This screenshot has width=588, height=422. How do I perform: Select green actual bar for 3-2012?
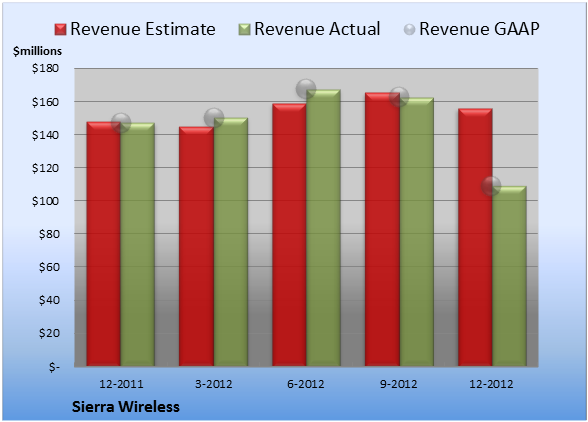coord(231,242)
